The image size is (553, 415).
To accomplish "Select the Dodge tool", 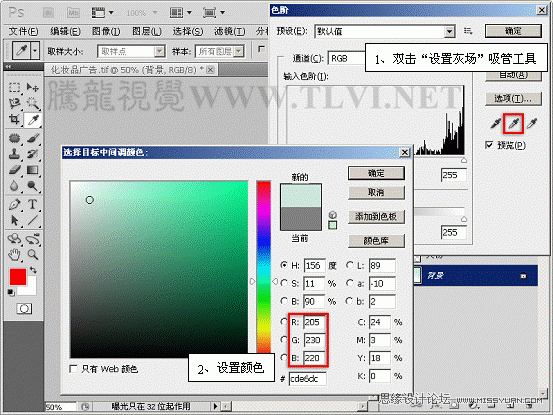I will (x=33, y=186).
